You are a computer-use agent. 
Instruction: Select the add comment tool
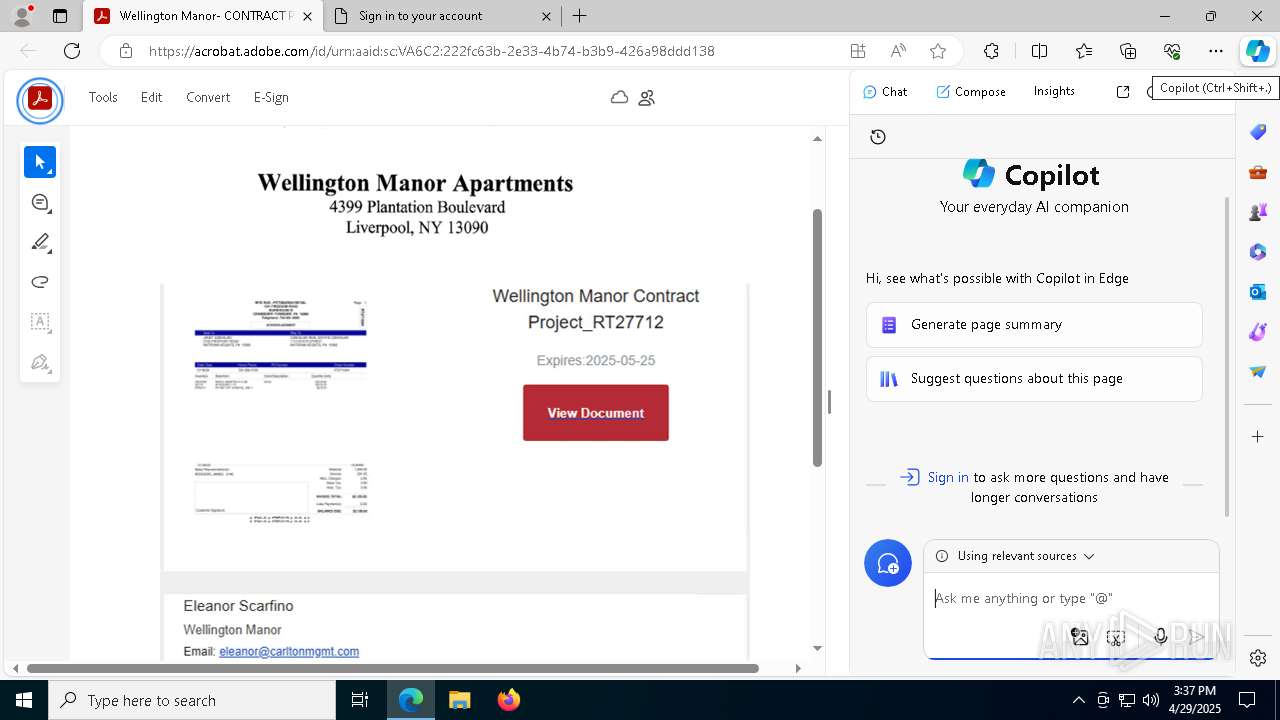pyautogui.click(x=40, y=202)
